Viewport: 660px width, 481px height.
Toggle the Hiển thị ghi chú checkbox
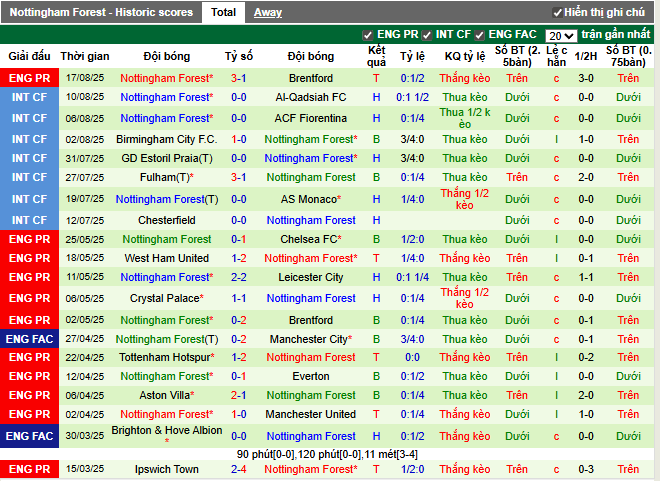pyautogui.click(x=557, y=13)
